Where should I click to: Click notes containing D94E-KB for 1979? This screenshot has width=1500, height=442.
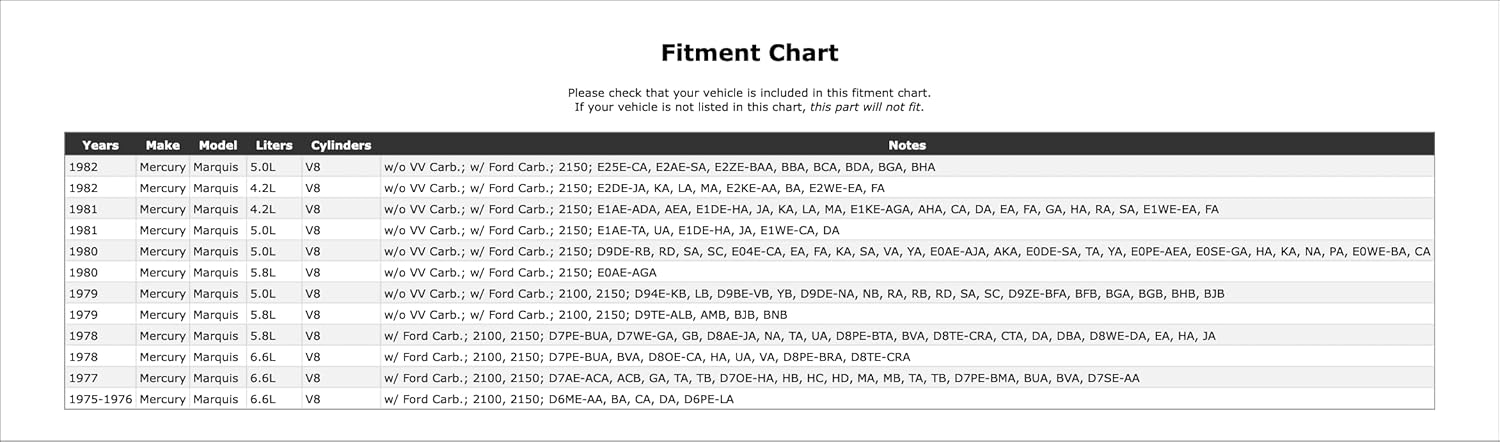pos(804,293)
